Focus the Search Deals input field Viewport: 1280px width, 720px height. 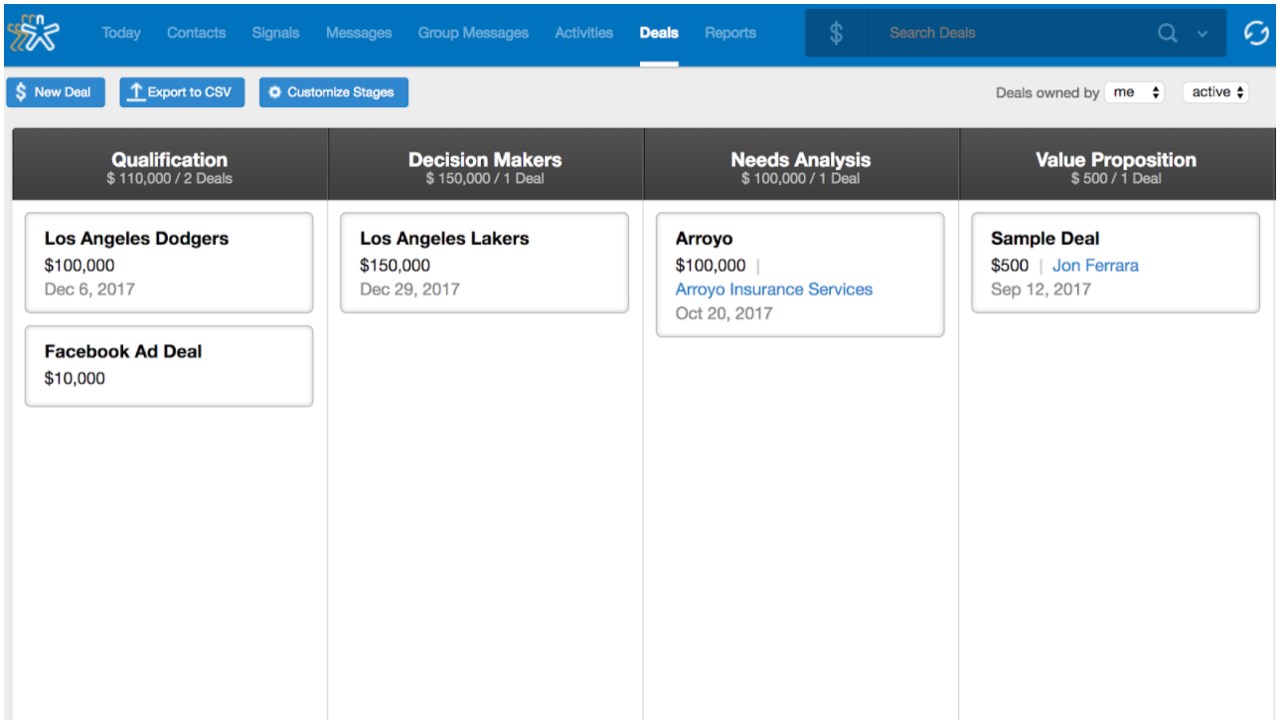pyautogui.click(x=1010, y=33)
